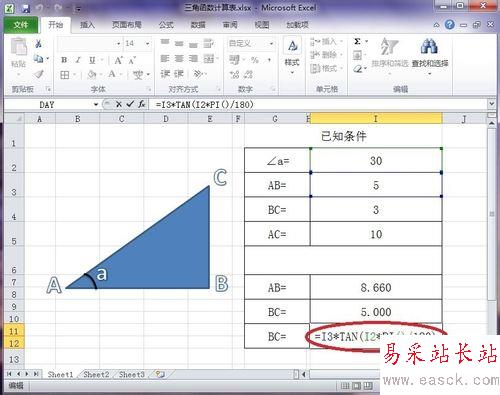Click the Fill Color bucket icon
This screenshot has width=500, height=395.
coord(92,74)
